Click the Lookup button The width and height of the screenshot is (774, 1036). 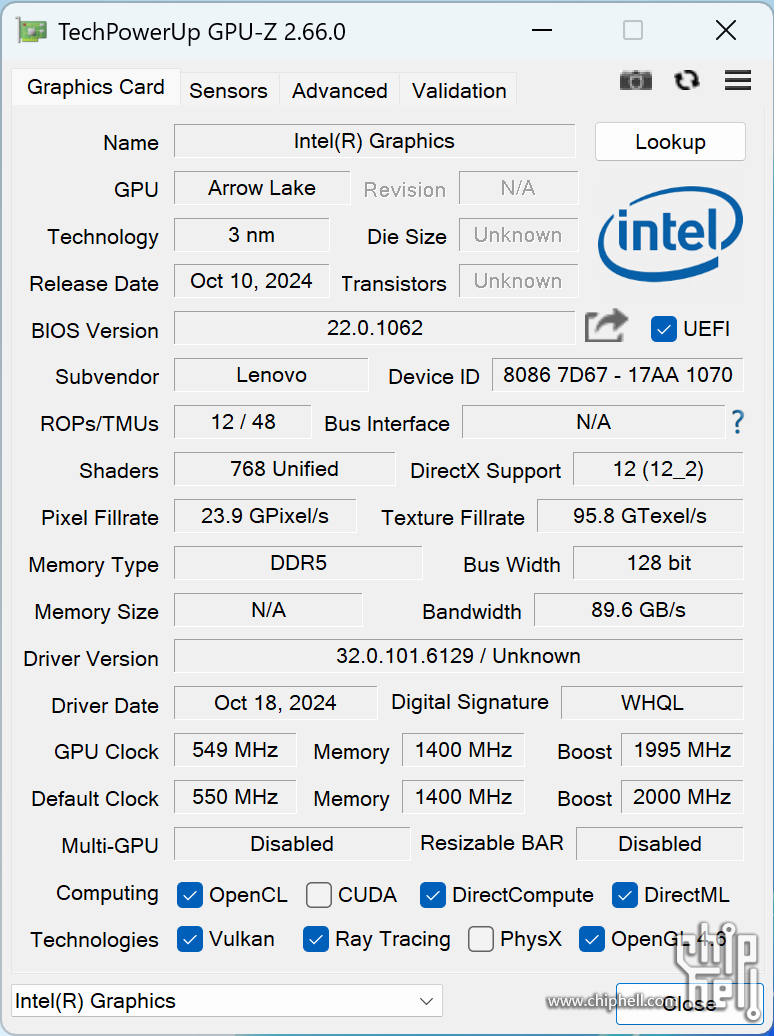click(670, 142)
